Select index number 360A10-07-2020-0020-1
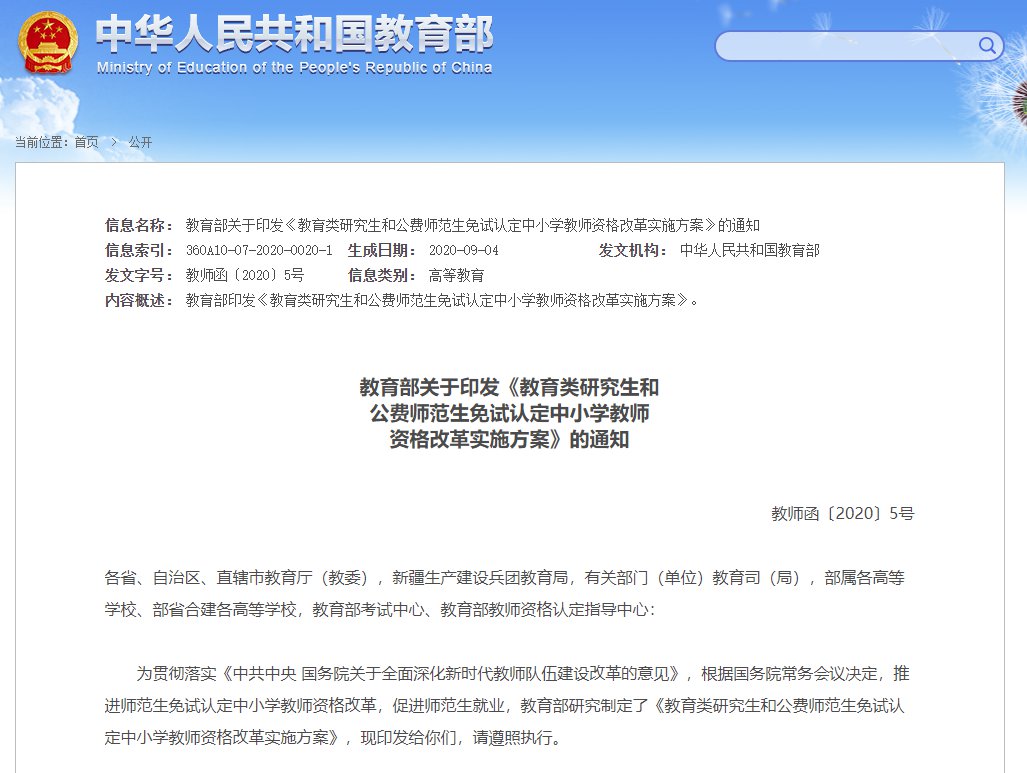Screen dimensions: 1027x773 tap(259, 250)
